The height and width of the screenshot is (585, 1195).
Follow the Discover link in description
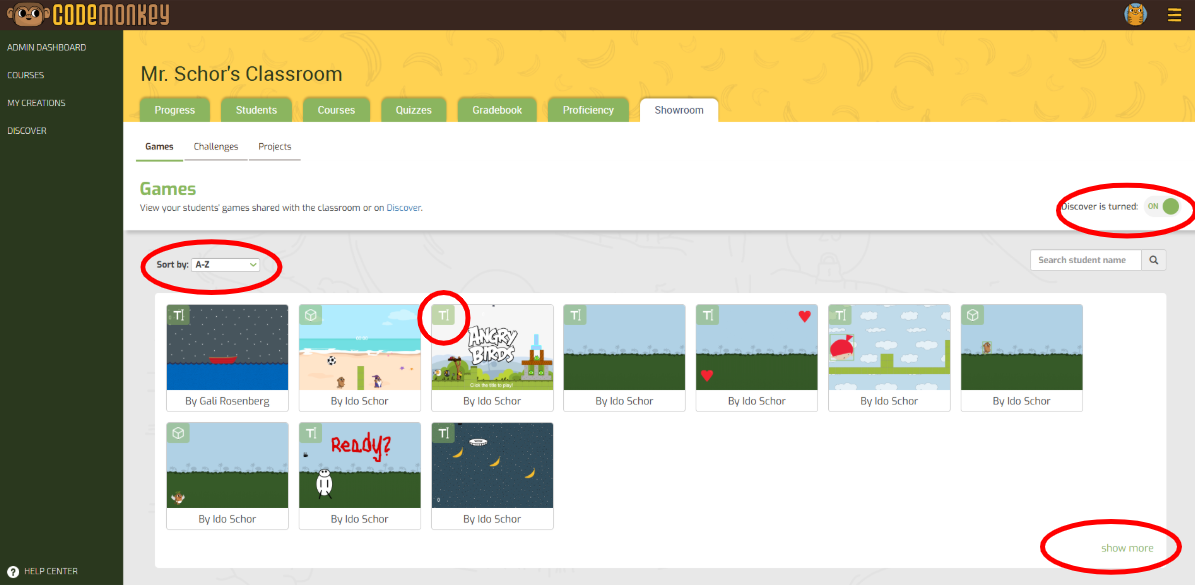click(403, 208)
